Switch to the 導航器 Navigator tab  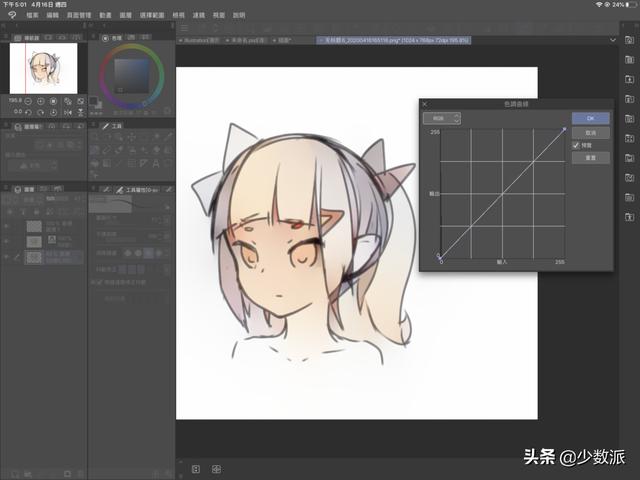pyautogui.click(x=27, y=38)
